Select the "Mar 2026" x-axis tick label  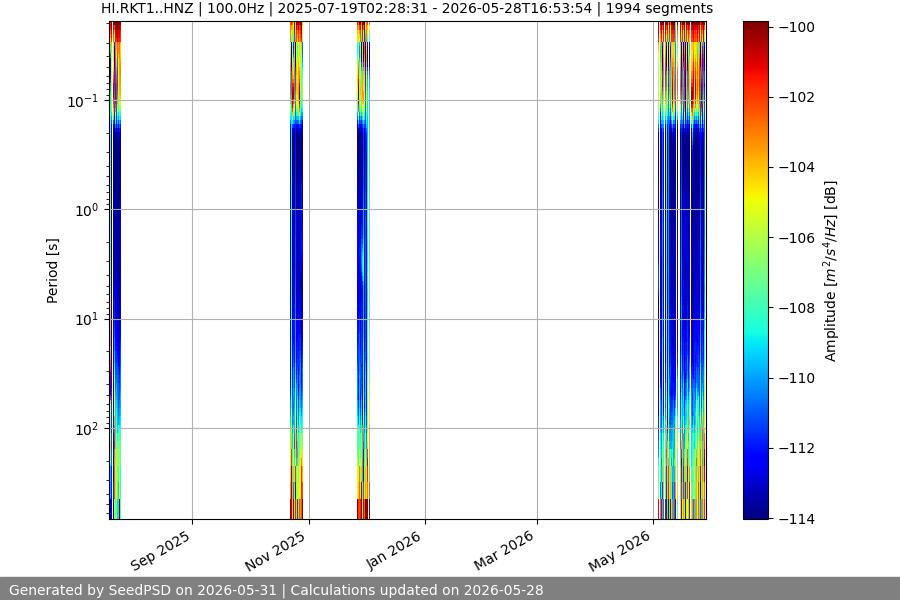coord(505,551)
